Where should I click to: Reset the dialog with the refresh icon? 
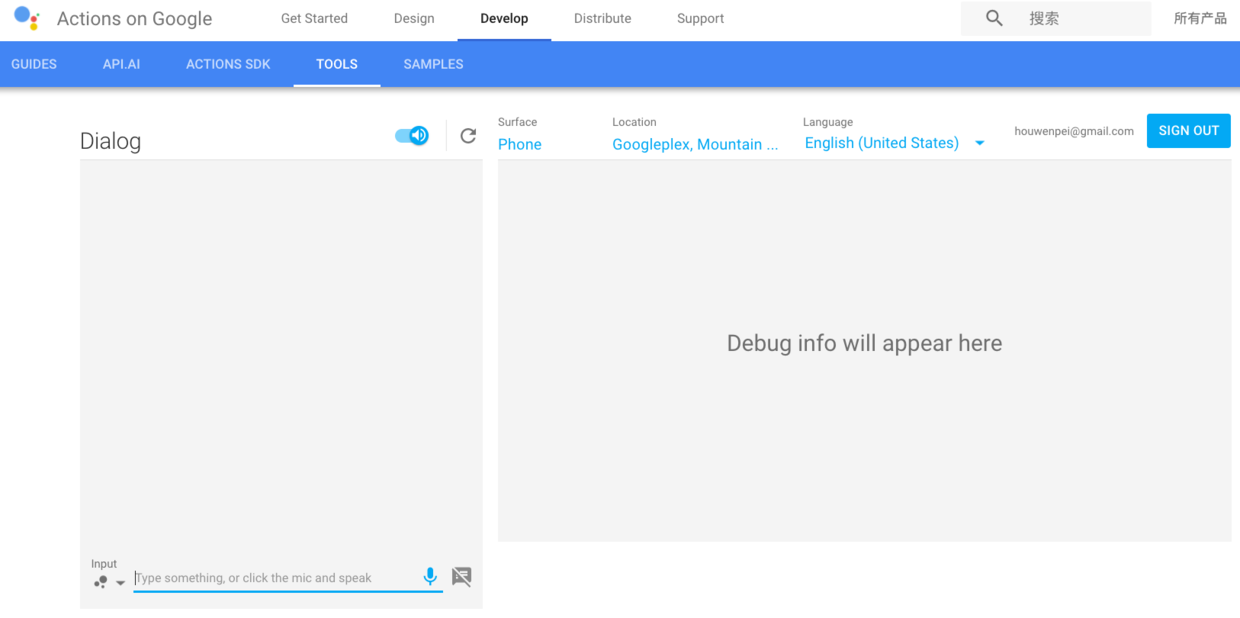coord(468,136)
